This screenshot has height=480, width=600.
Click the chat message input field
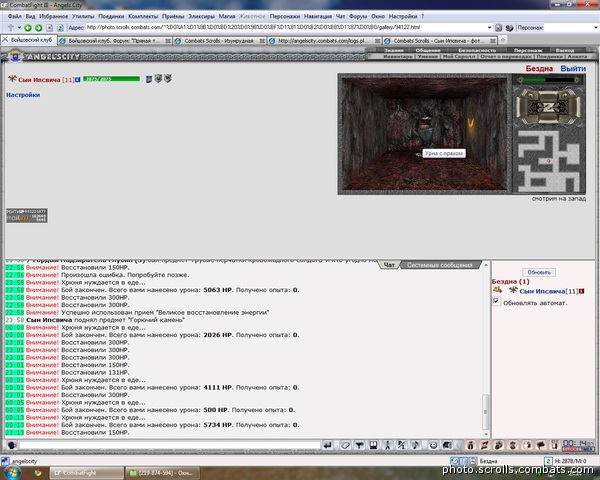170,445
